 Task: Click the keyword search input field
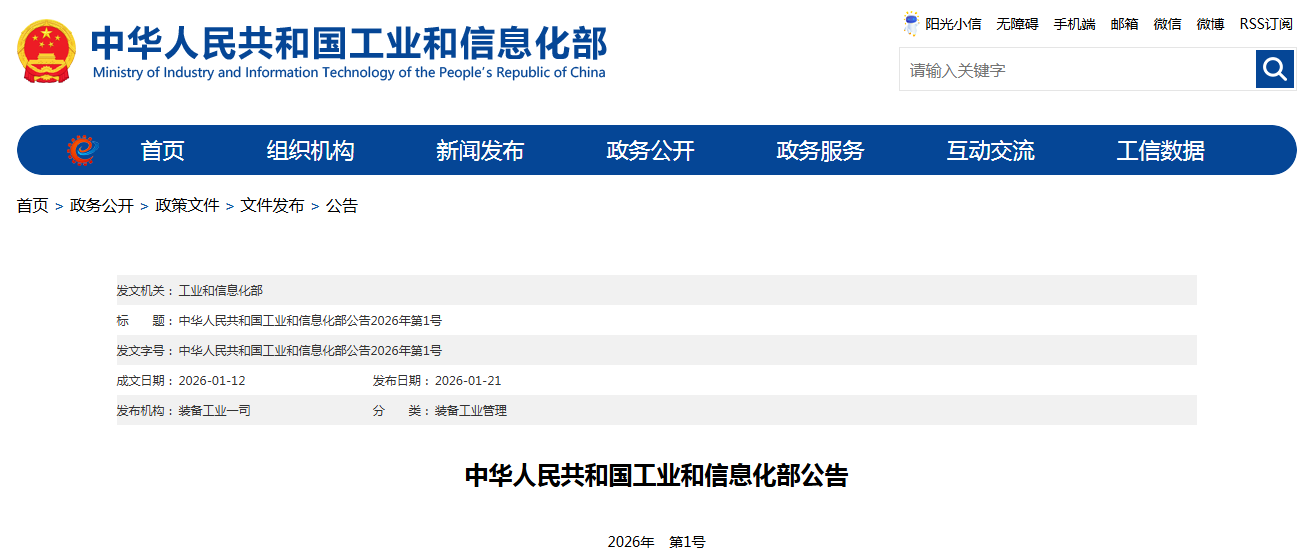(x=1077, y=70)
